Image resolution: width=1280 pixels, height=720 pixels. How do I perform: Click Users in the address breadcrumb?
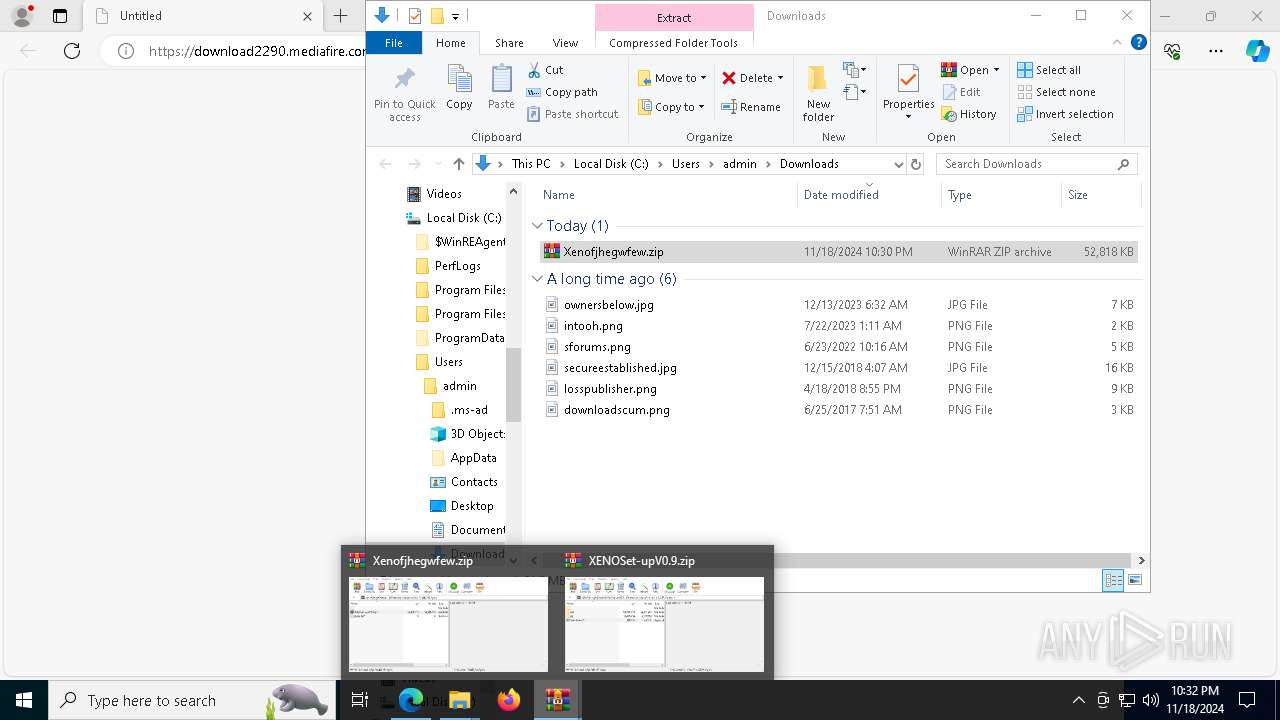tap(686, 164)
